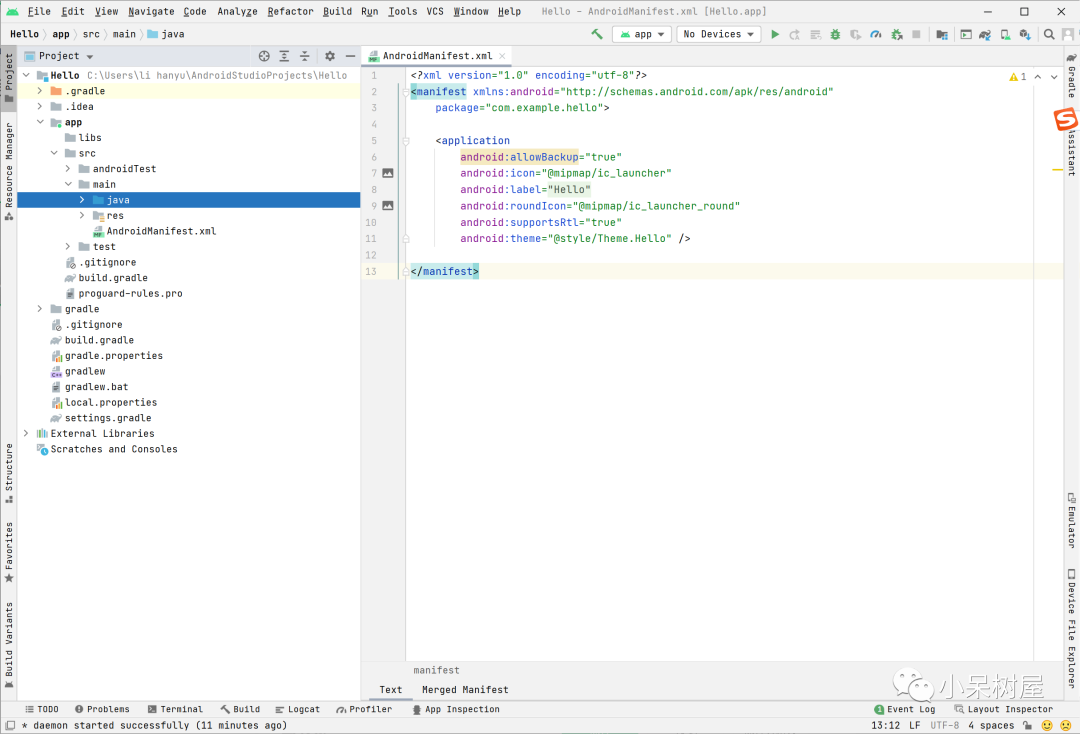Switch to the Merged Manifest tab
This screenshot has height=734, width=1080.
465,690
